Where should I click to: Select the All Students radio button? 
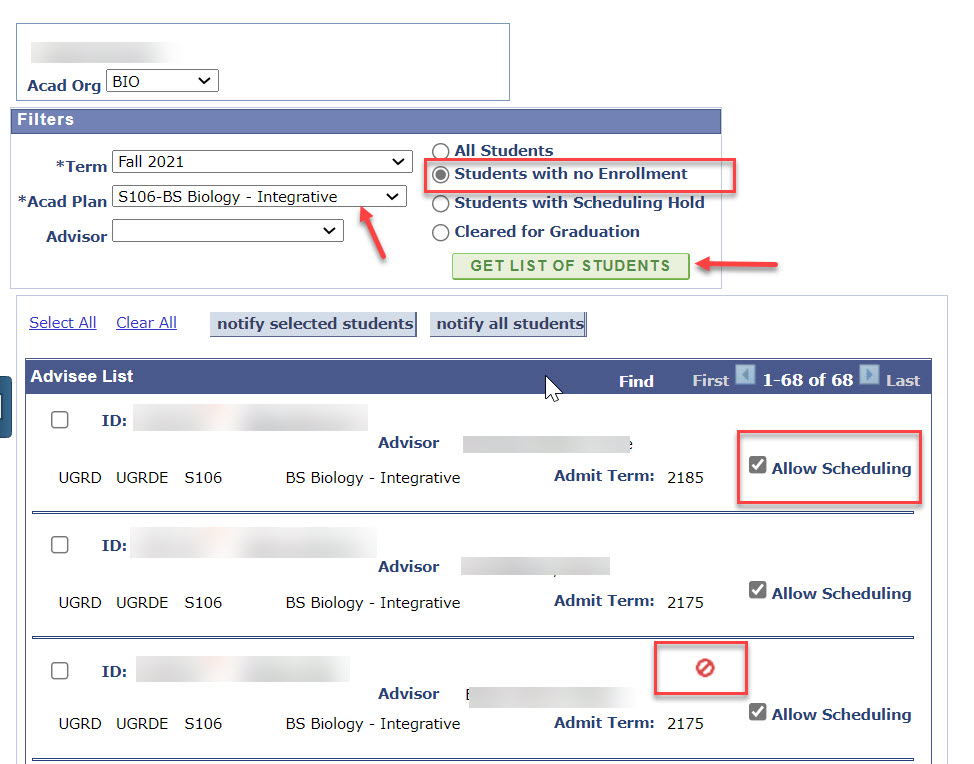tap(440, 152)
